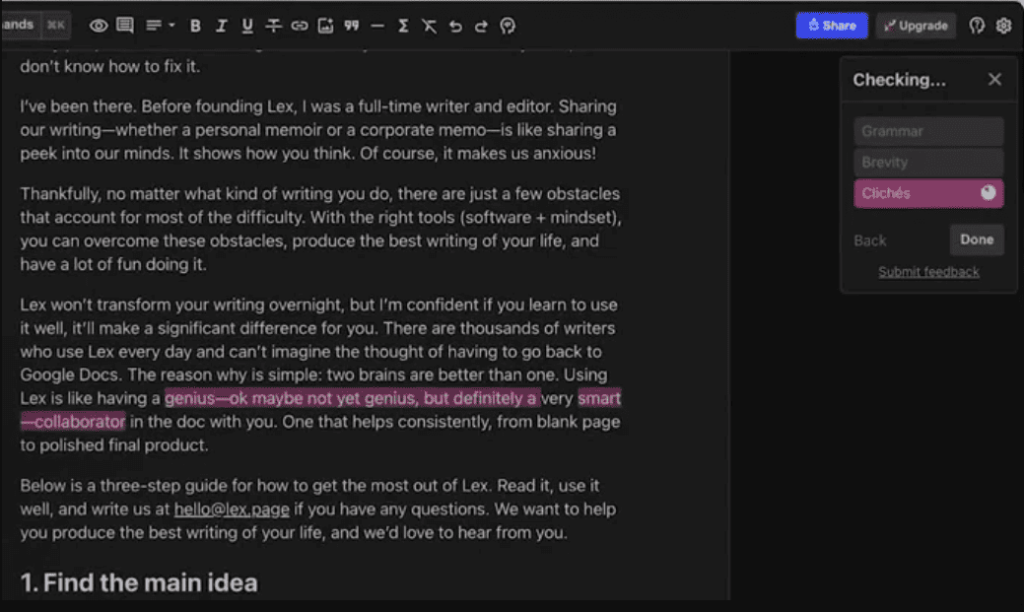
Task: Clear text formatting
Action: tap(429, 26)
